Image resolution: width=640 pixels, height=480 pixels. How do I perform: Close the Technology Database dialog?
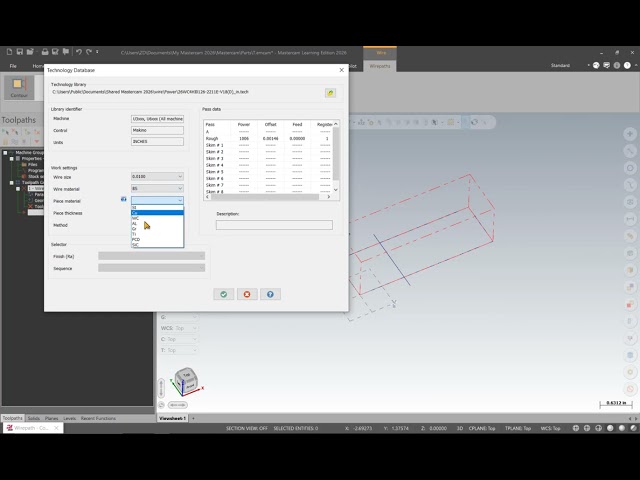point(342,70)
